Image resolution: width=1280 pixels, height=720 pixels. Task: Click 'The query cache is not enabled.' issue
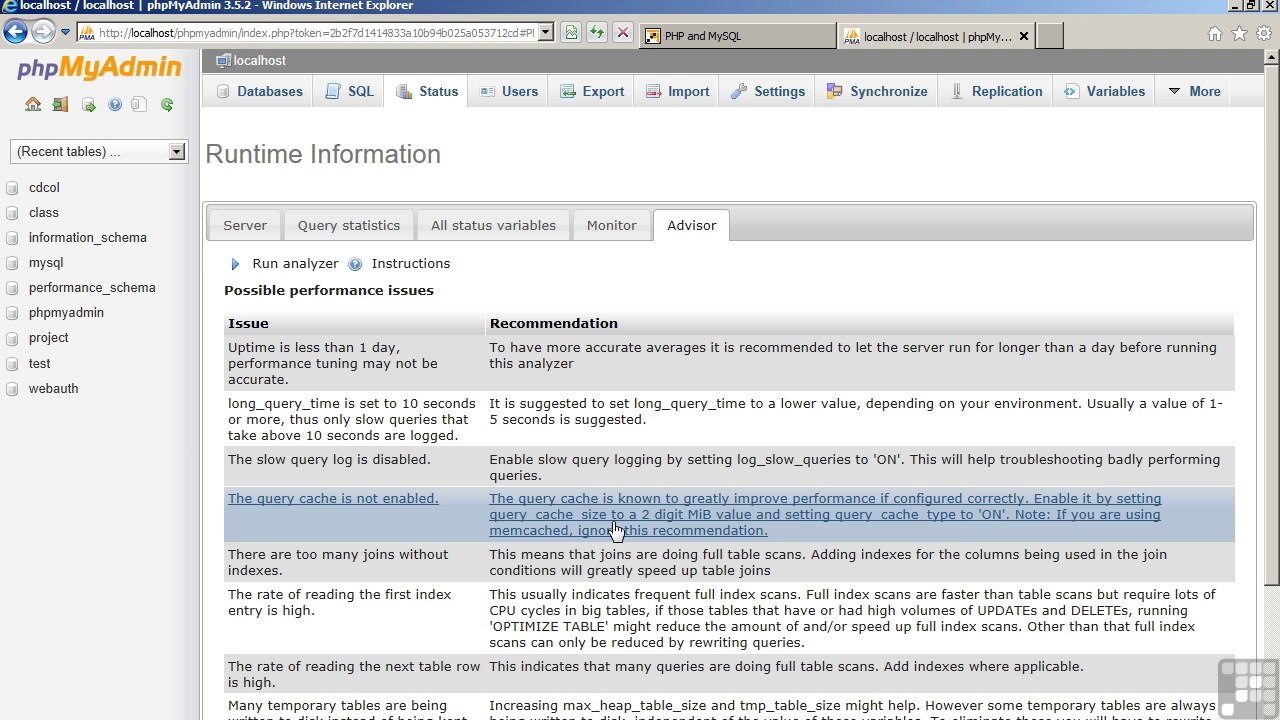[x=333, y=498]
